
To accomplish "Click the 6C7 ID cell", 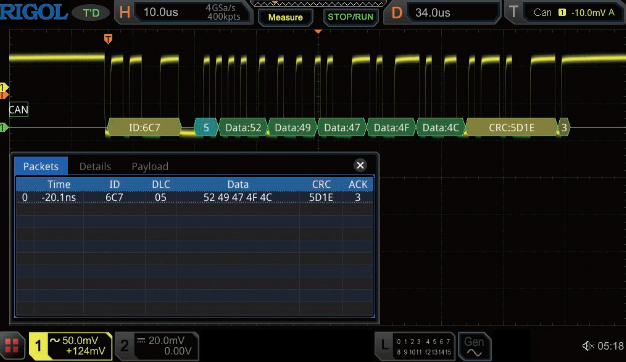I will 115,197.
